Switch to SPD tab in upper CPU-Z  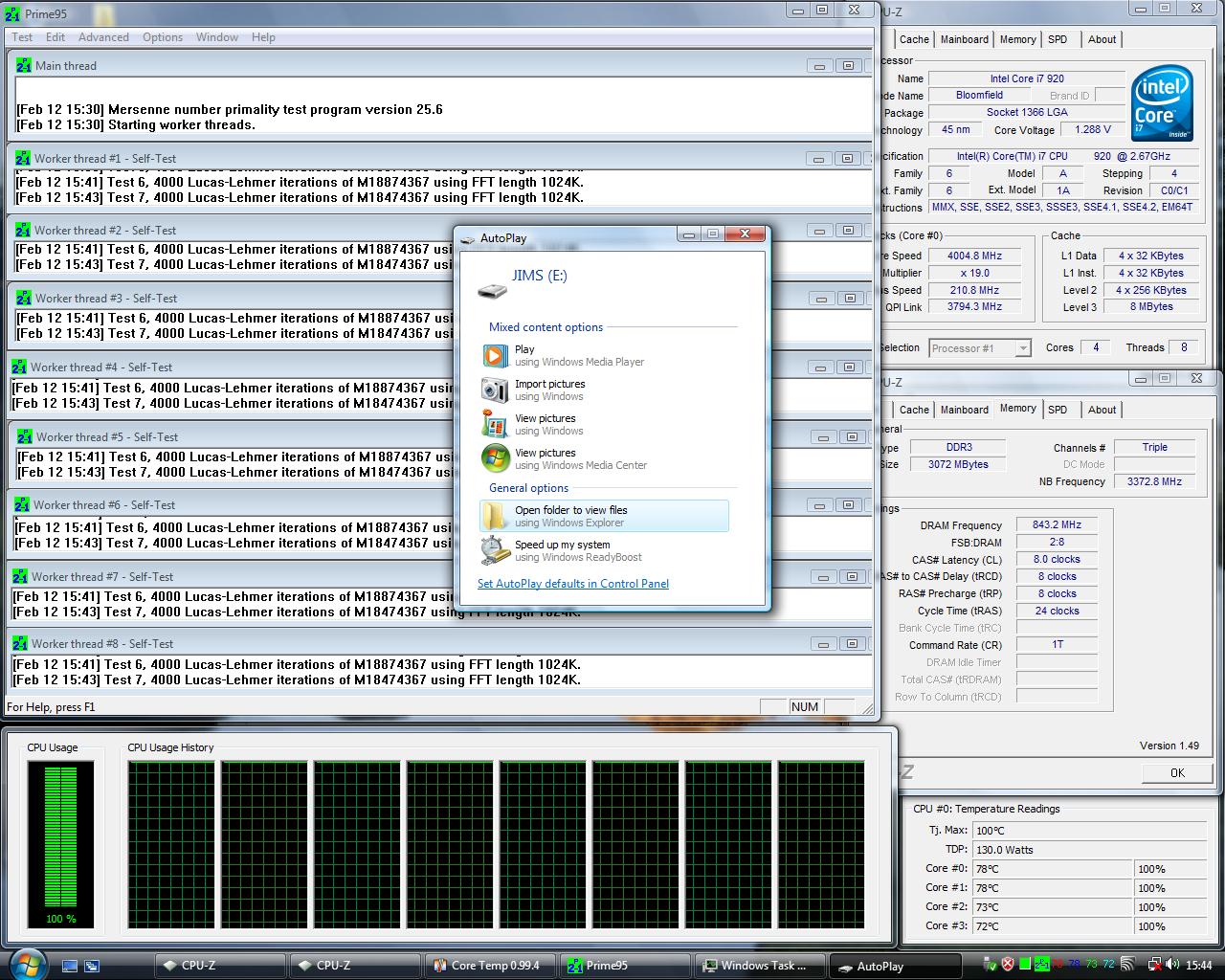click(1058, 39)
